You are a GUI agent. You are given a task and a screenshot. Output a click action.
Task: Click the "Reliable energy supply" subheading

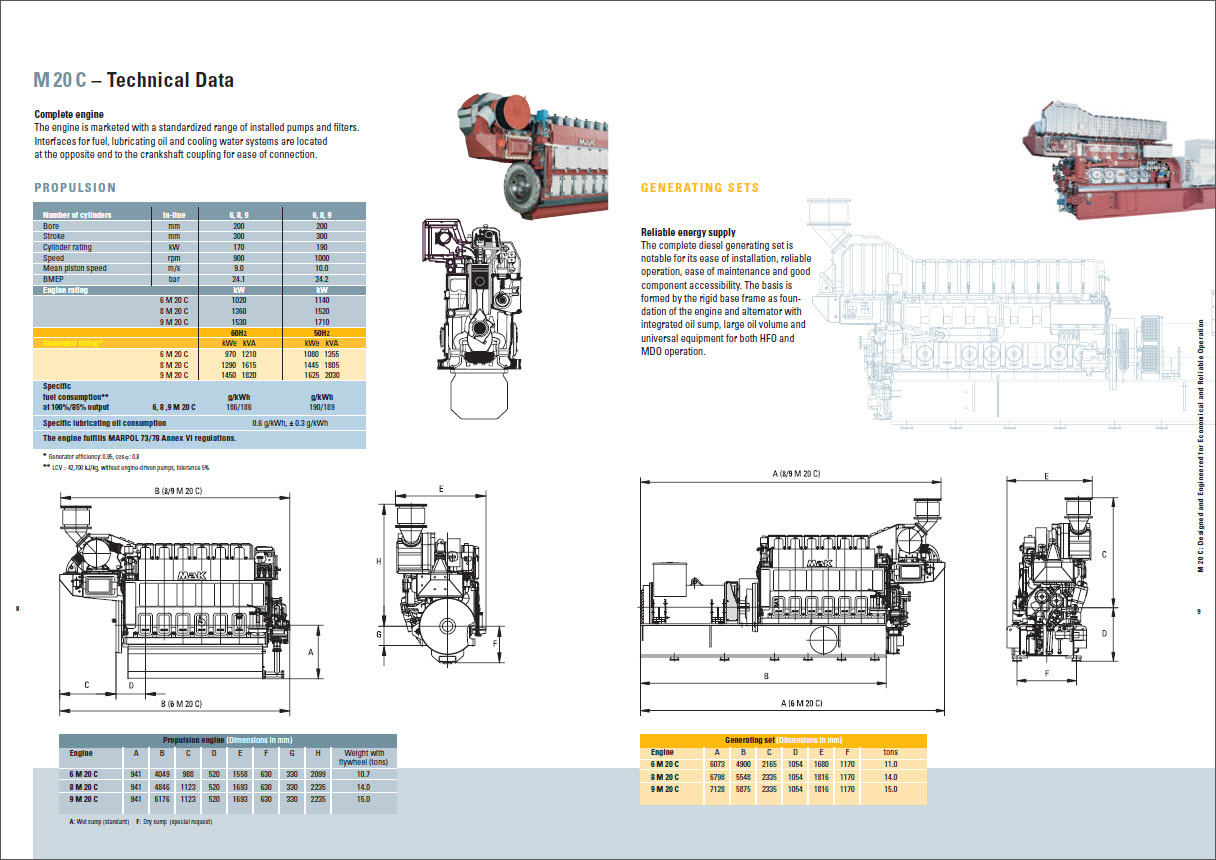(x=688, y=233)
